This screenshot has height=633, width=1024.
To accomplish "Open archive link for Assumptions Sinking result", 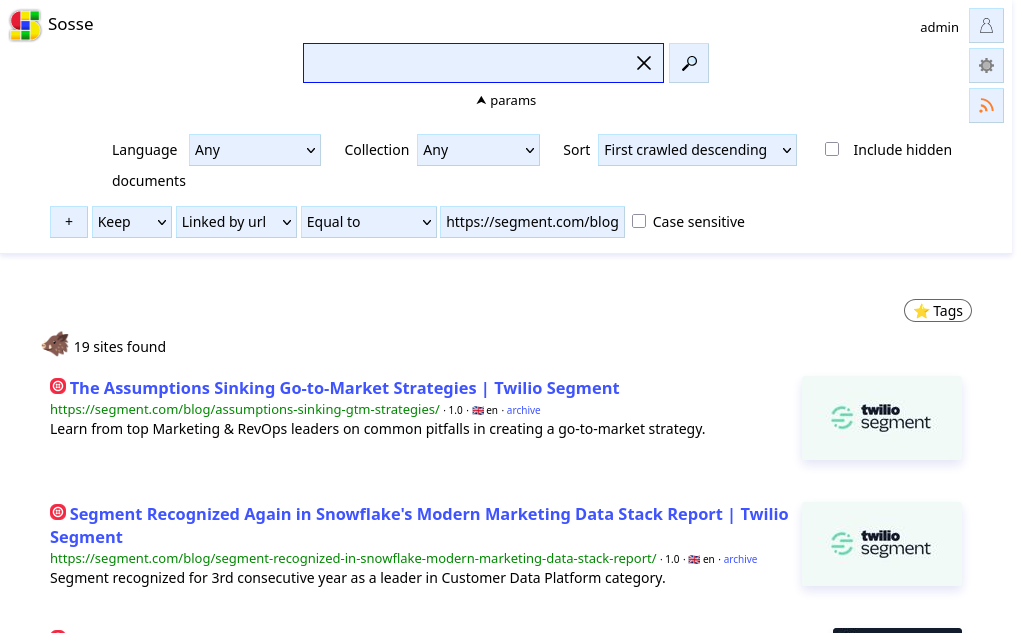I will [523, 410].
